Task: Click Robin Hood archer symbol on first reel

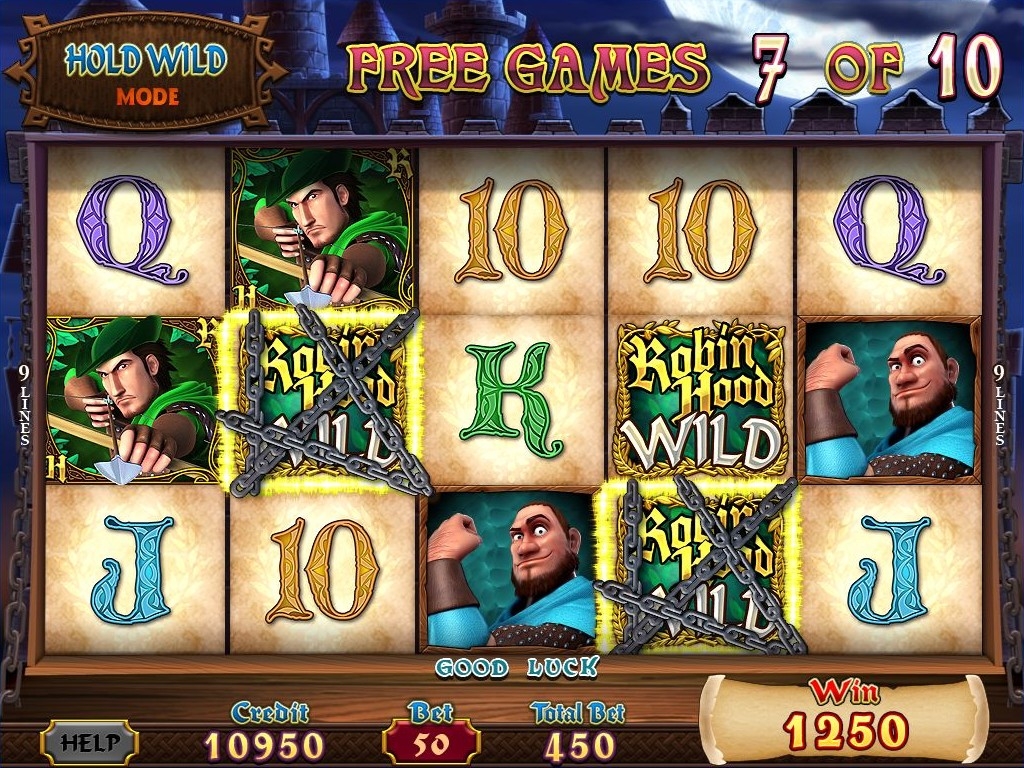Action: click(x=134, y=400)
